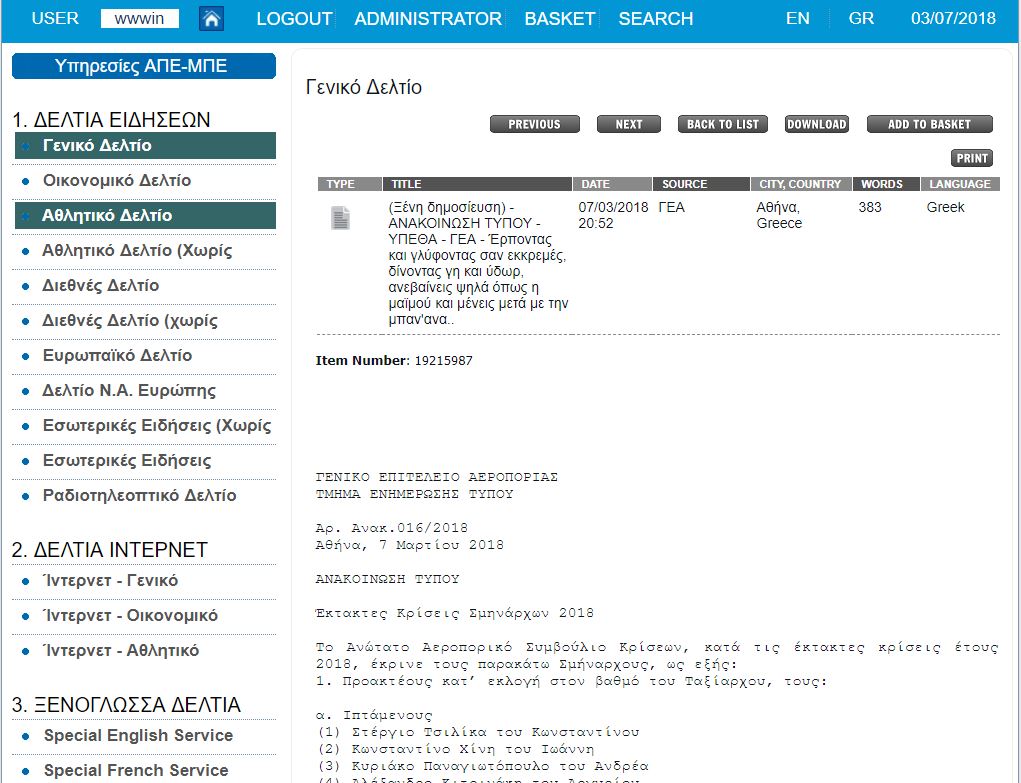Click the user name field wwwin
Viewport: 1021px width, 783px height.
tap(139, 19)
